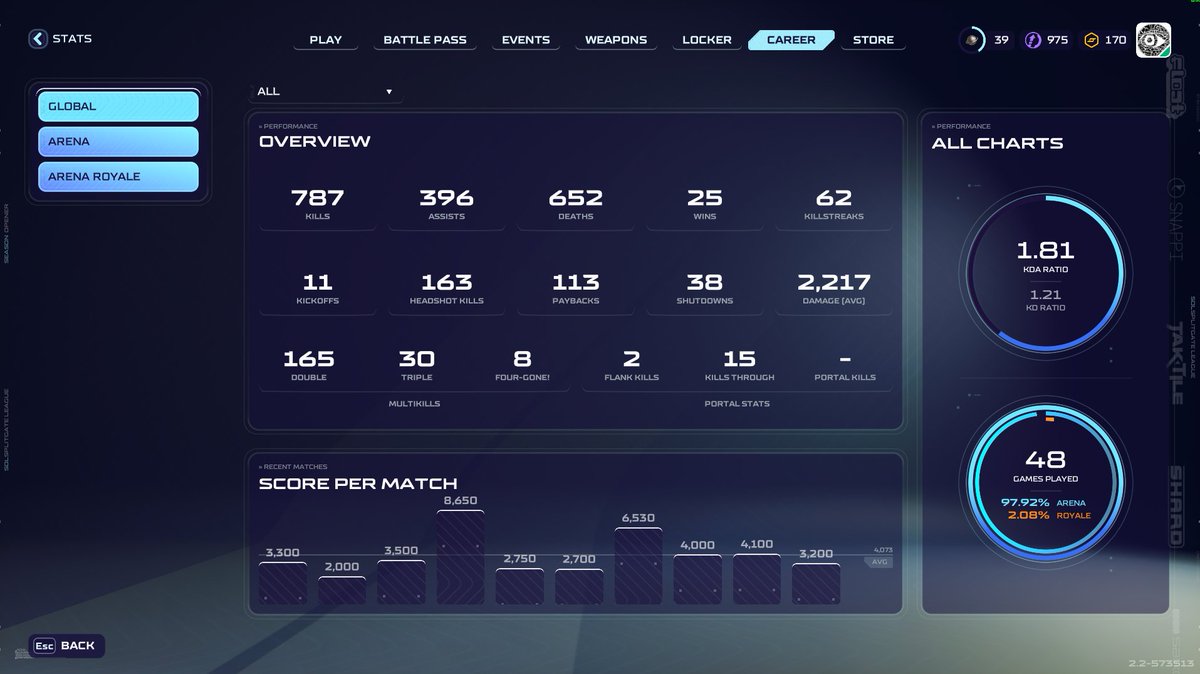Click the 652 DEATHS stat
Screen dimensions: 1200x674
click(x=575, y=203)
